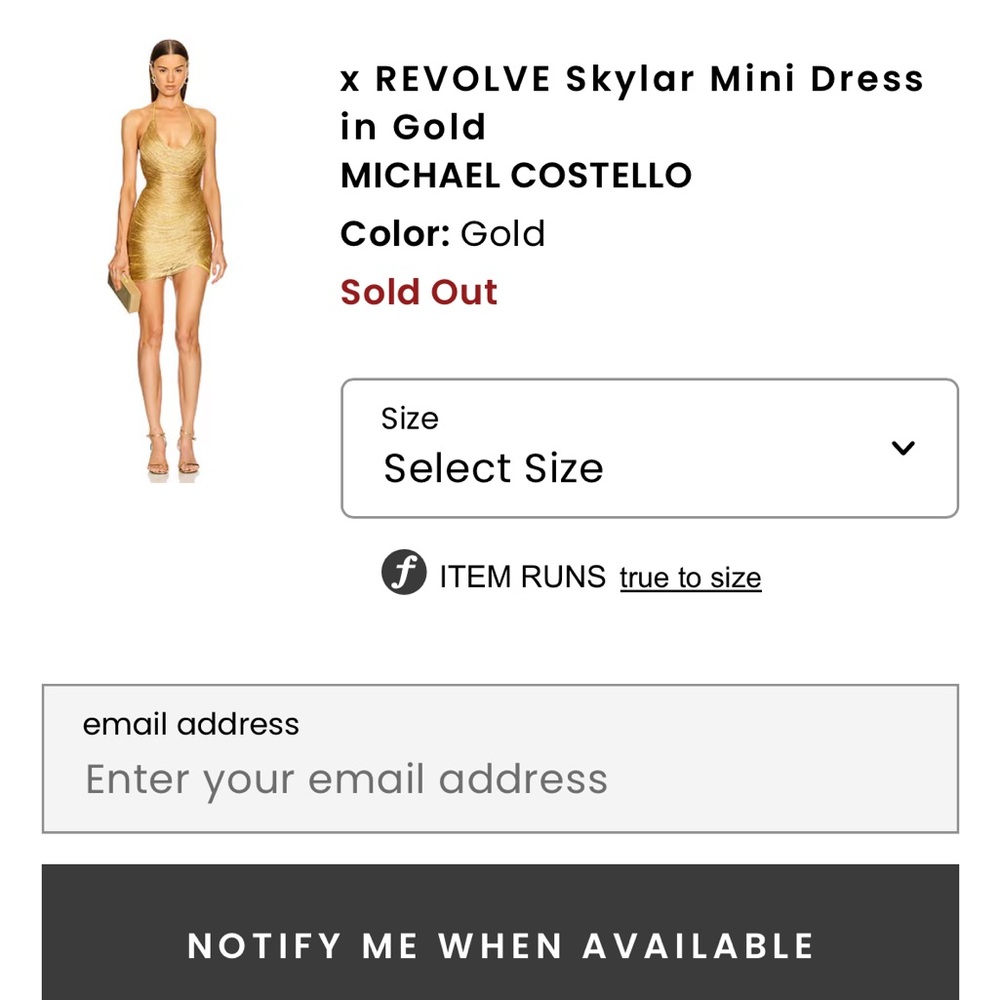
Task: Click the Size label inside the selector
Action: [x=409, y=418]
